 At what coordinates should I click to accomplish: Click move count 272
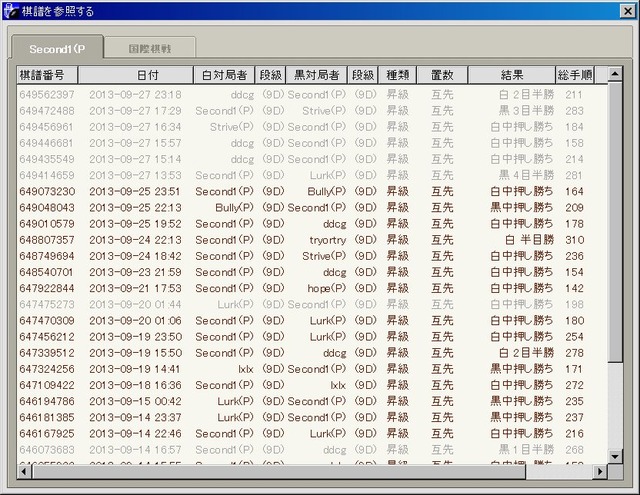pyautogui.click(x=575, y=385)
